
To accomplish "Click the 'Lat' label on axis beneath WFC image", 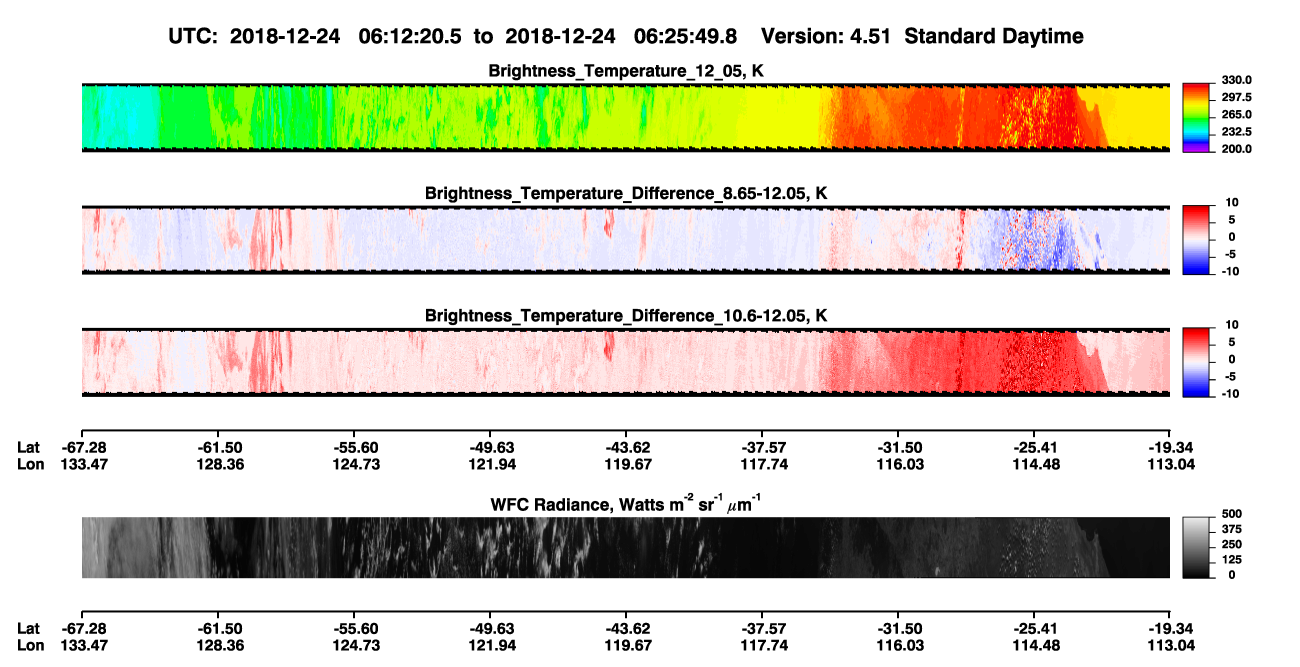I will click(x=29, y=628).
